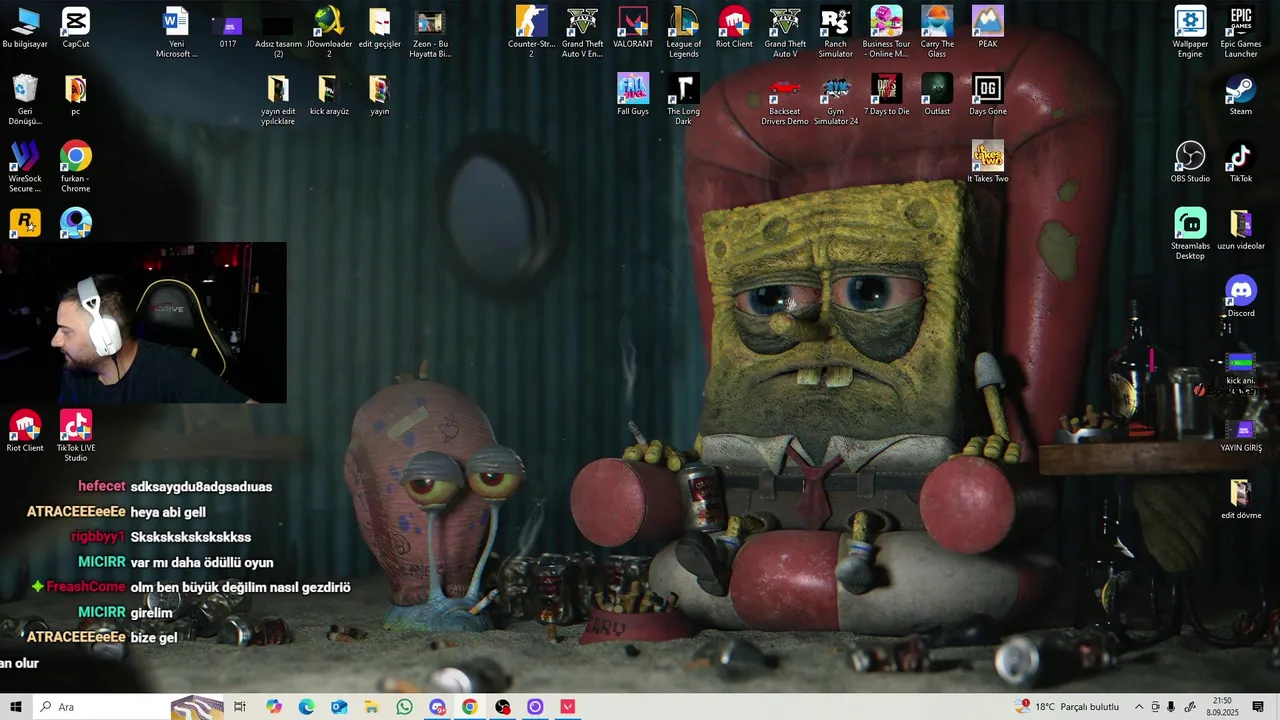Viewport: 1280px width, 720px height.
Task: Open furkan - Chrome shortcut
Action: 75,167
